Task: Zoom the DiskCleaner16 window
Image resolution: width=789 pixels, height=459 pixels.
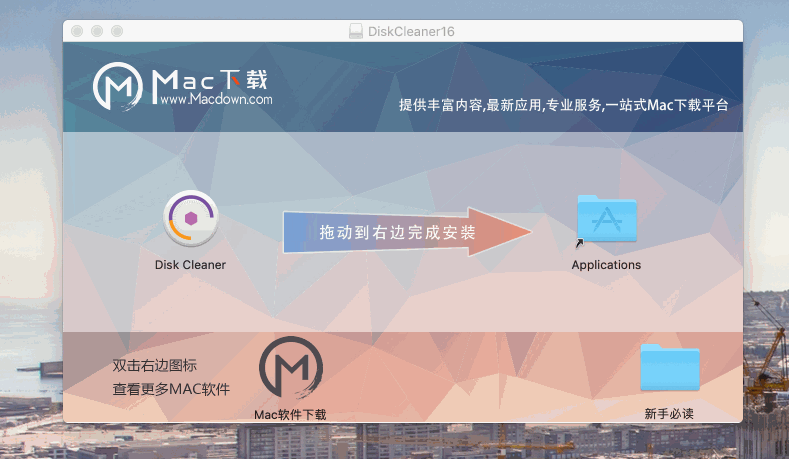Action: pos(117,31)
